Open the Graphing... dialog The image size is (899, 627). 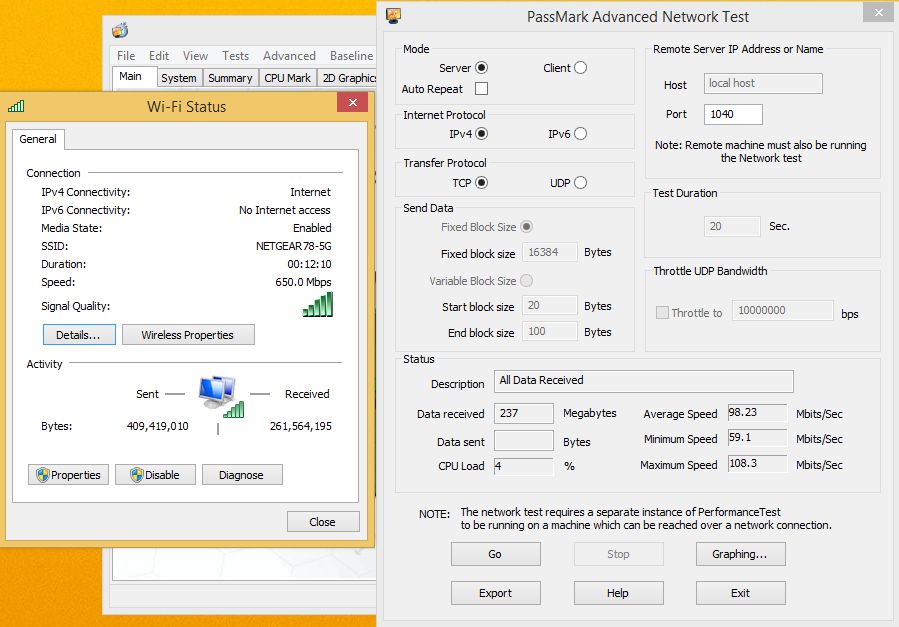tap(740, 554)
